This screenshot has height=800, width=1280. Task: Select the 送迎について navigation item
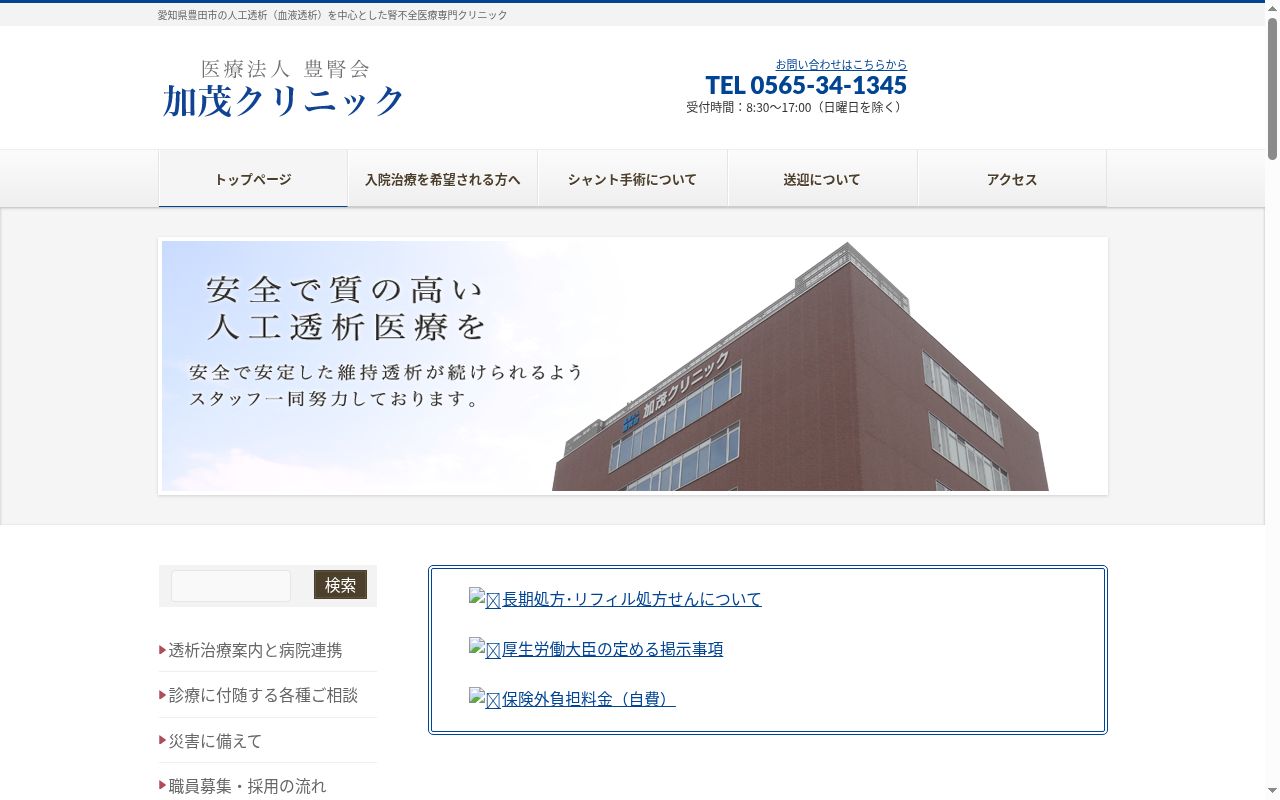822,179
